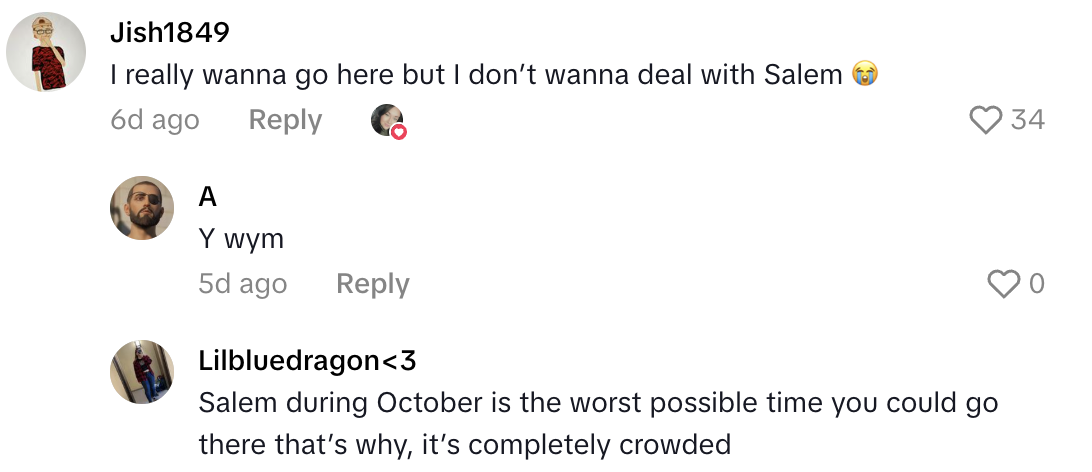Click the creator-liked avatar badge beside Reply
Image resolution: width=1092 pixels, height=472 pixels.
[x=387, y=120]
